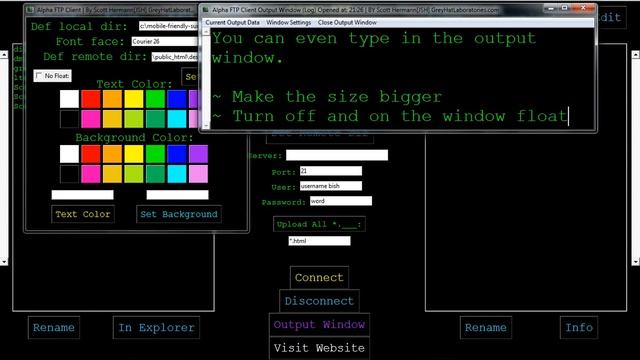The image size is (640, 360).
Task: Choose blue swatch under Background Color
Action: [x=177, y=154]
